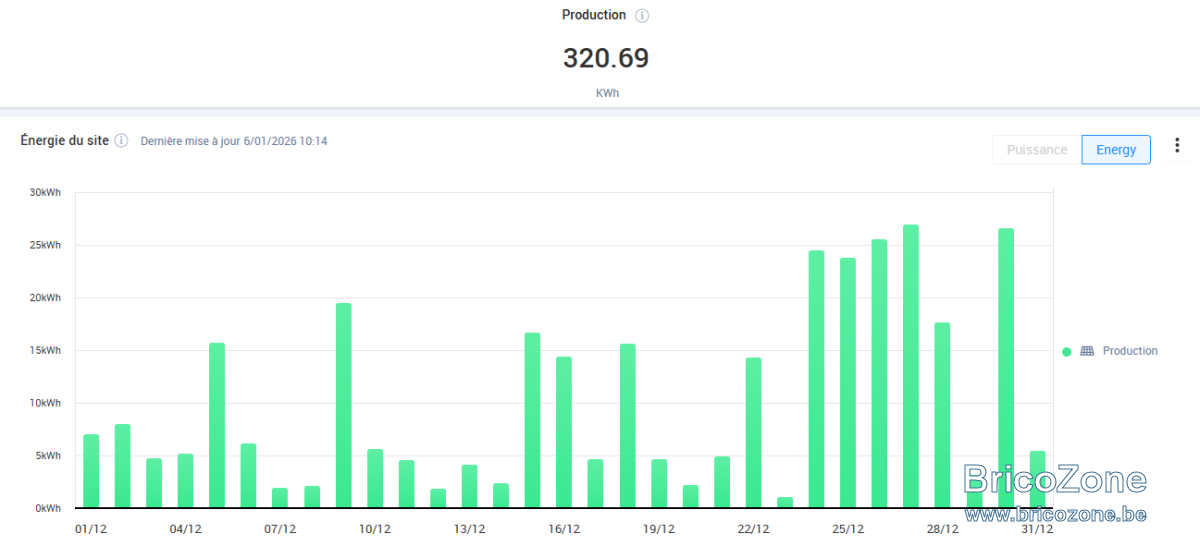Click the Énergie du site info icon
Viewport: 1200px width, 558px height.
(121, 141)
